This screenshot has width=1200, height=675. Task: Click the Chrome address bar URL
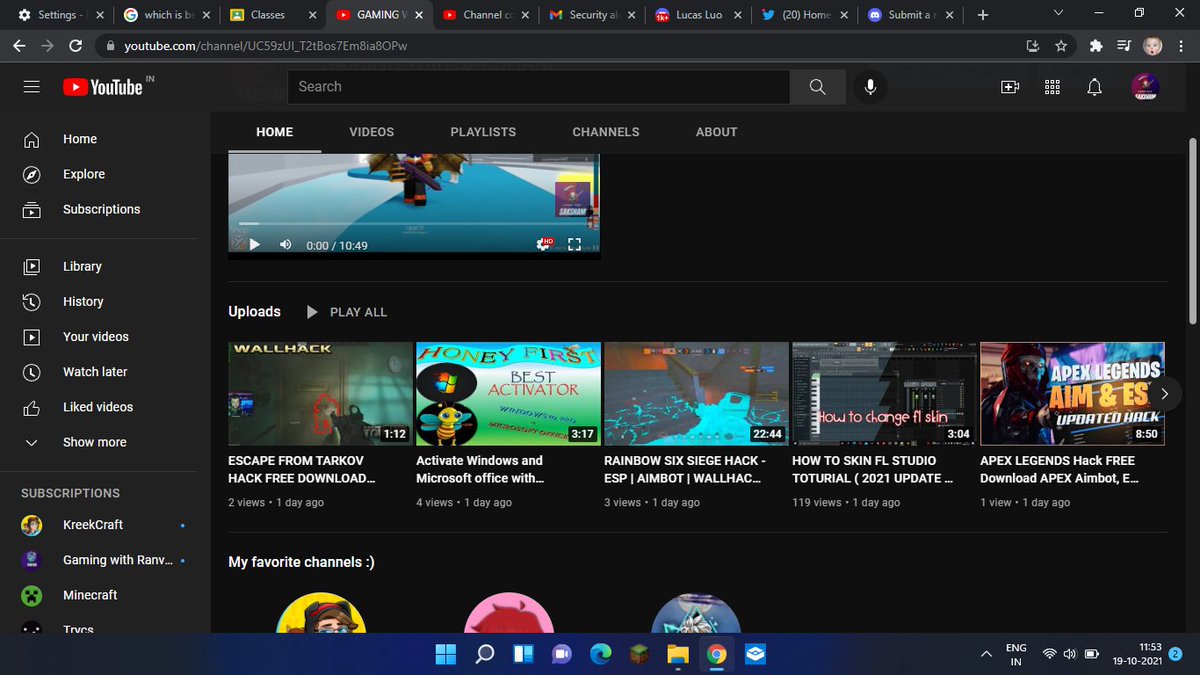click(x=265, y=46)
